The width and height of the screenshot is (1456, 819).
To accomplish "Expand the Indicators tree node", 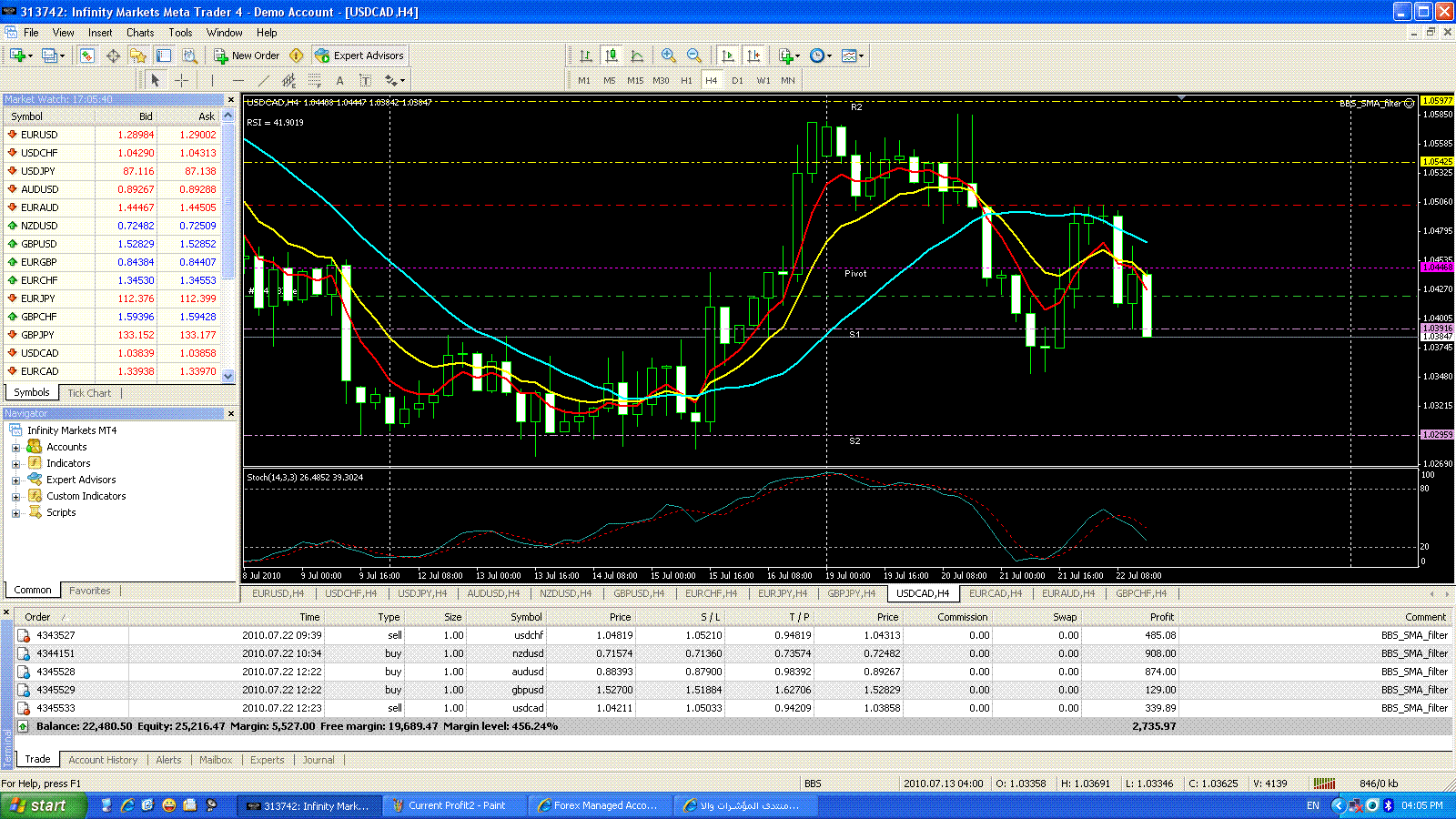I will tap(15, 464).
